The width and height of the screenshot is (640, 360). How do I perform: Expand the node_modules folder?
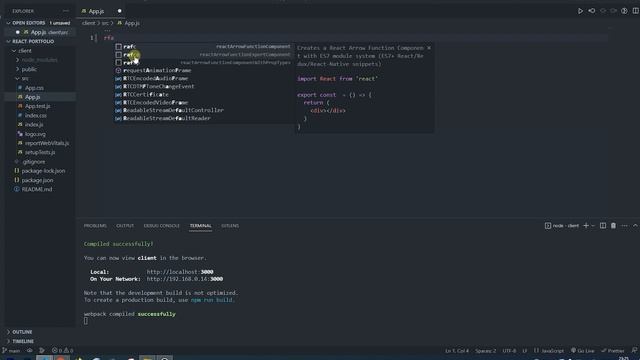click(39, 60)
